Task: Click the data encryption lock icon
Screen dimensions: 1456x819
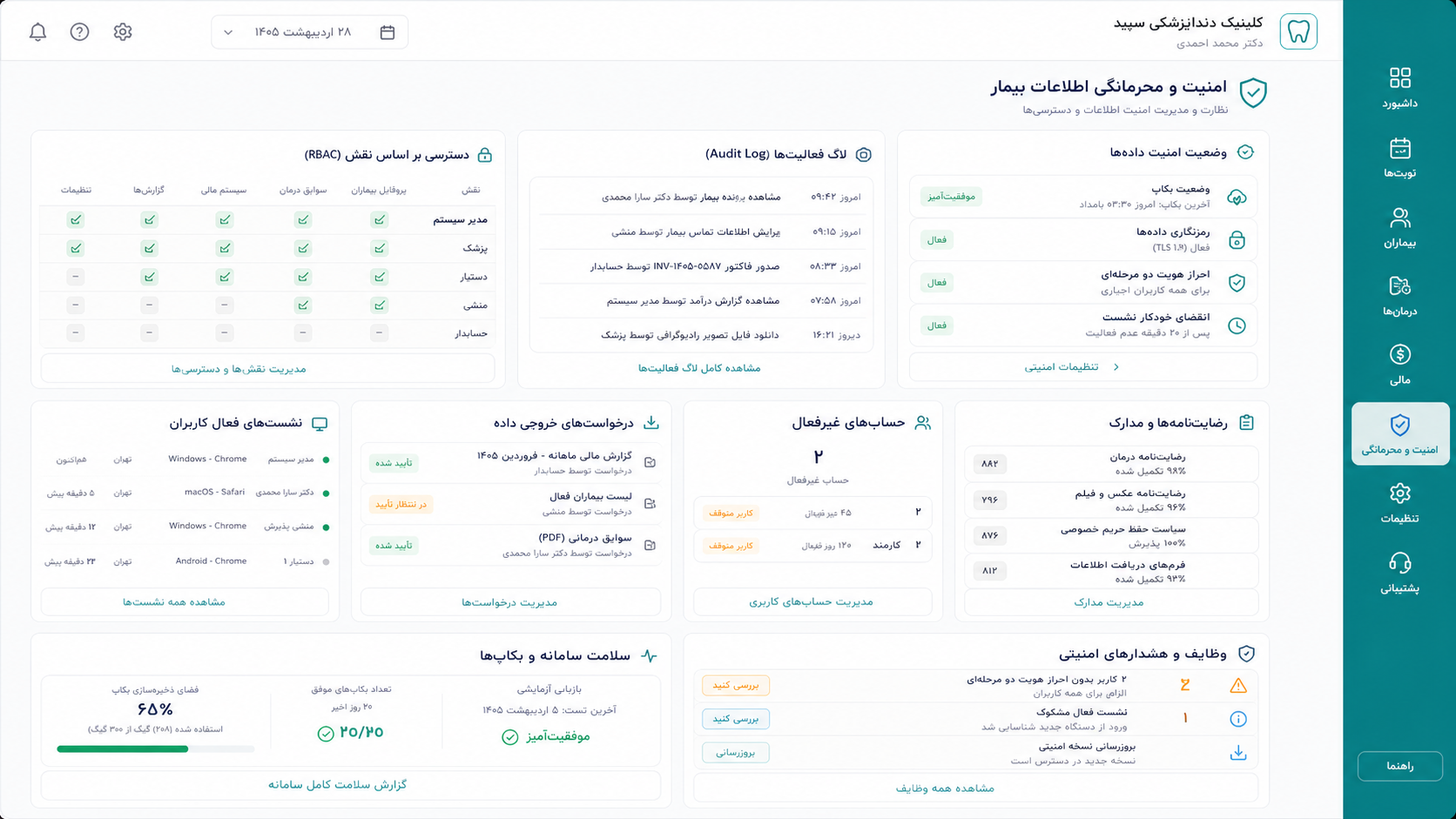Action: pos(1237,239)
